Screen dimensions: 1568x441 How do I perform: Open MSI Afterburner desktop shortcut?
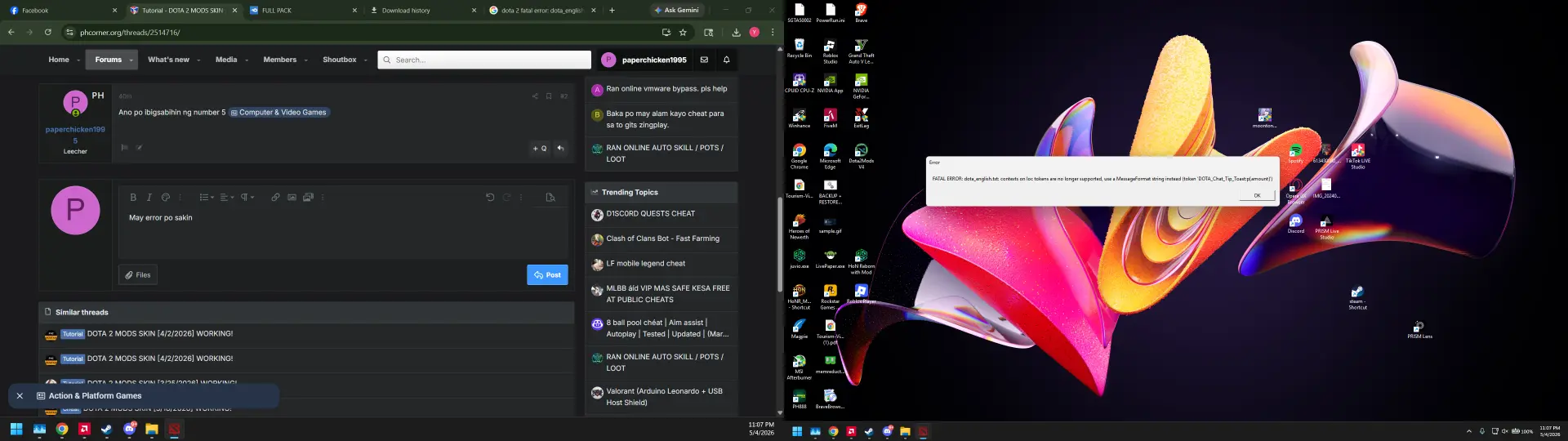pyautogui.click(x=799, y=367)
